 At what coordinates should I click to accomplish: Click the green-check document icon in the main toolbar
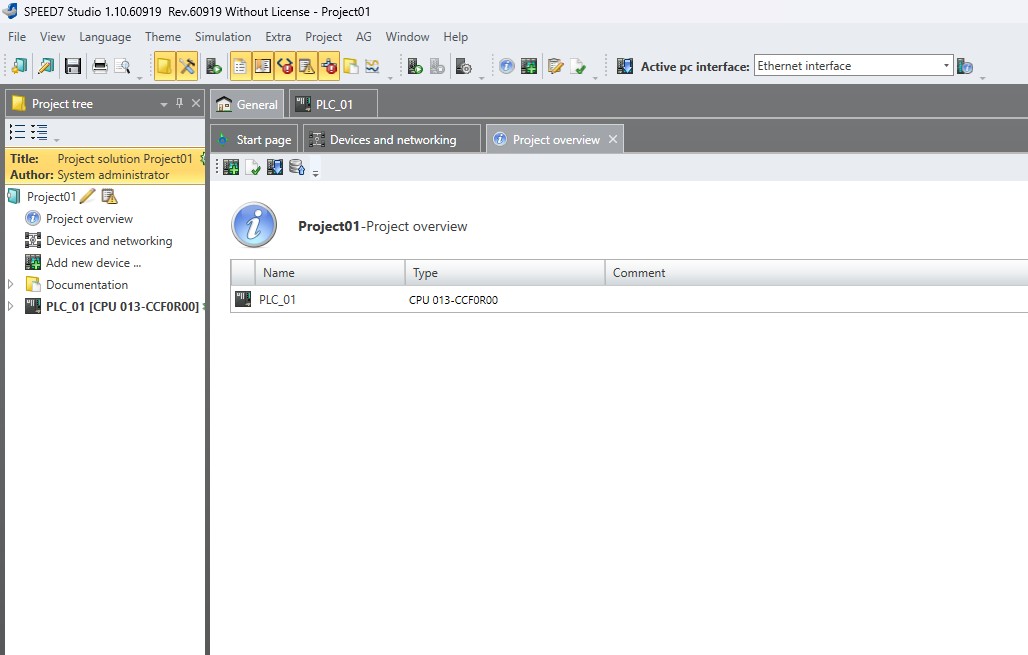(x=578, y=66)
